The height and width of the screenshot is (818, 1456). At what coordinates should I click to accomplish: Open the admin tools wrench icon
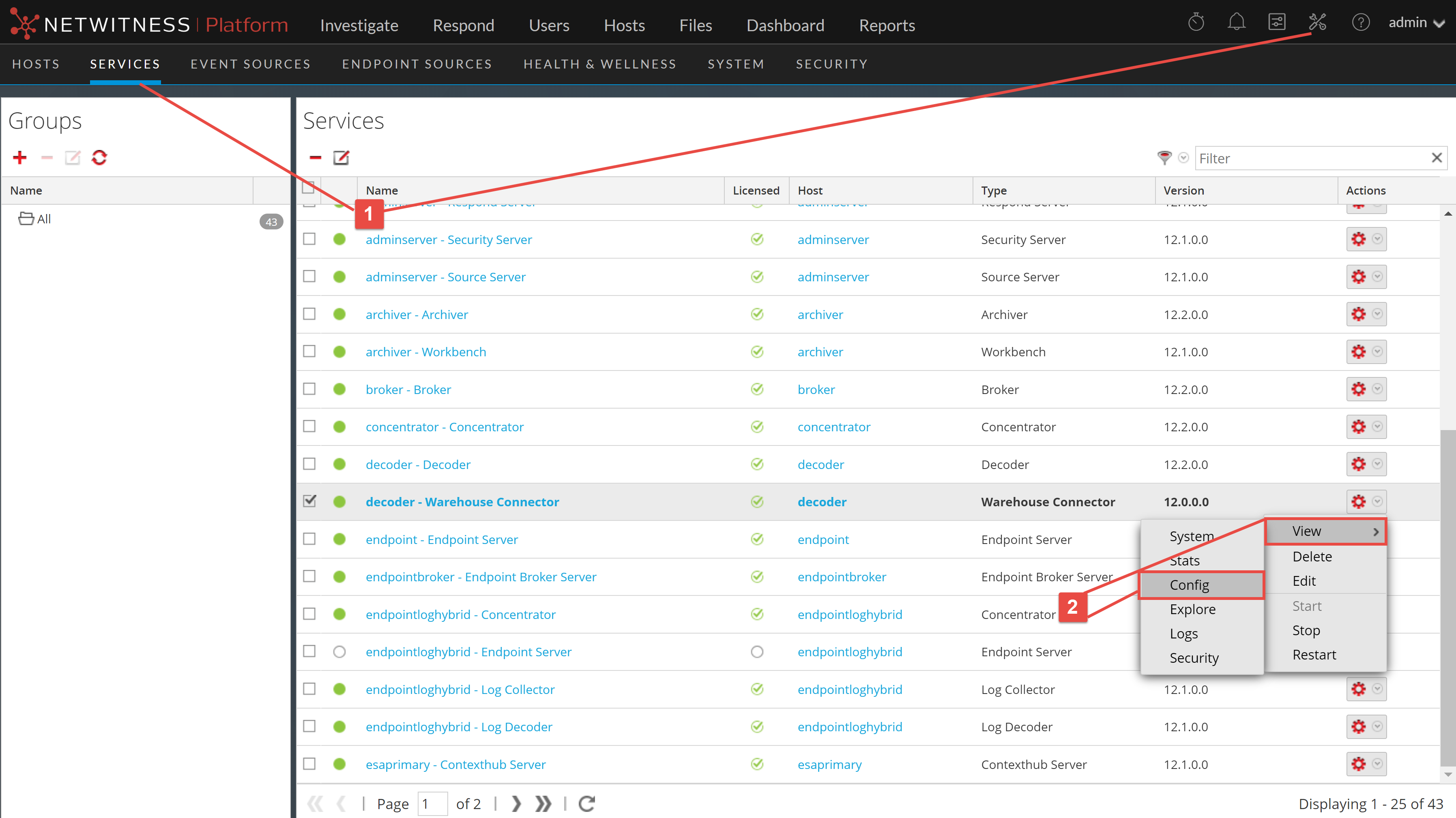pos(1317,23)
